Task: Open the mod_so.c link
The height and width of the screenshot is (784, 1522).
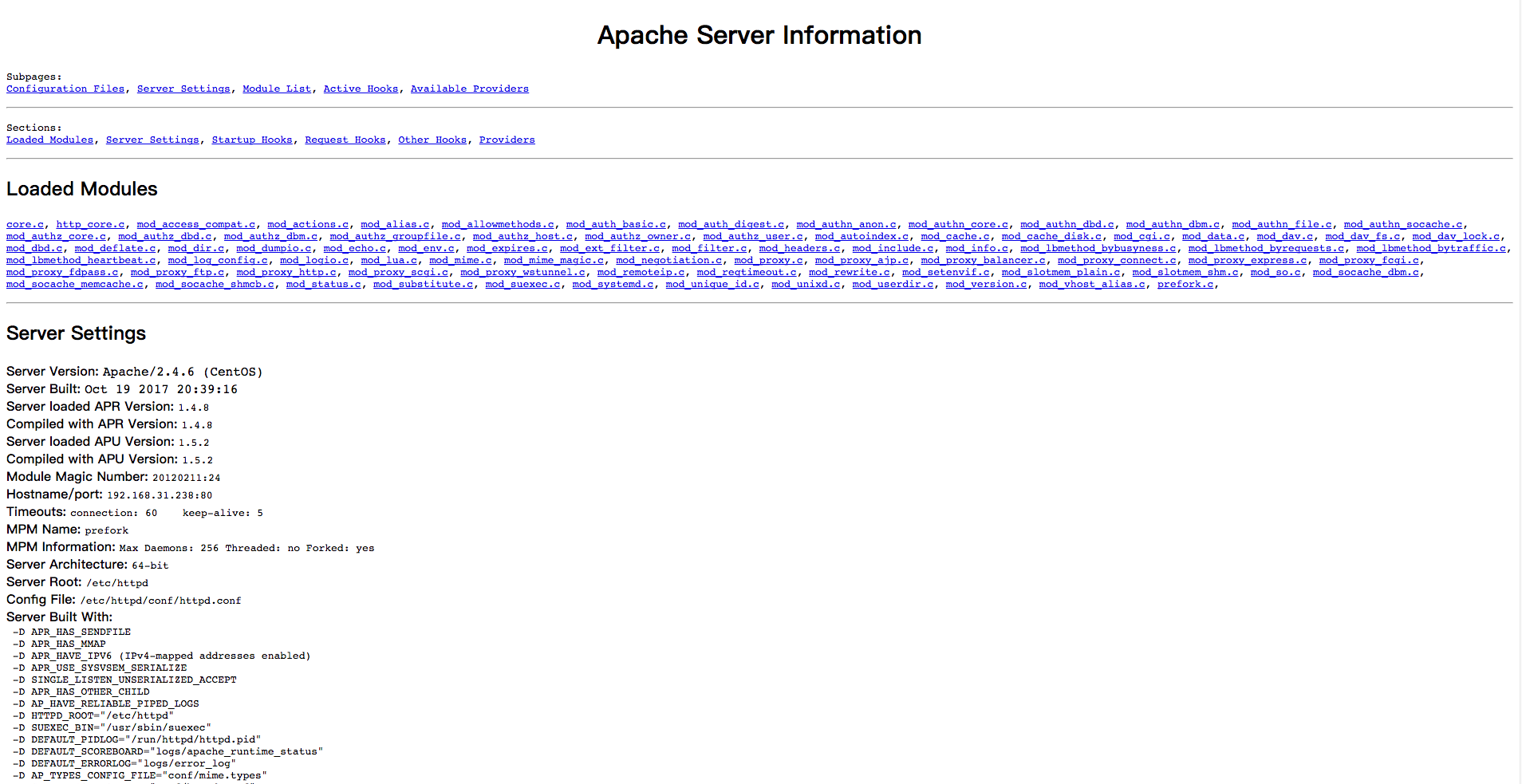Action: click(1276, 272)
